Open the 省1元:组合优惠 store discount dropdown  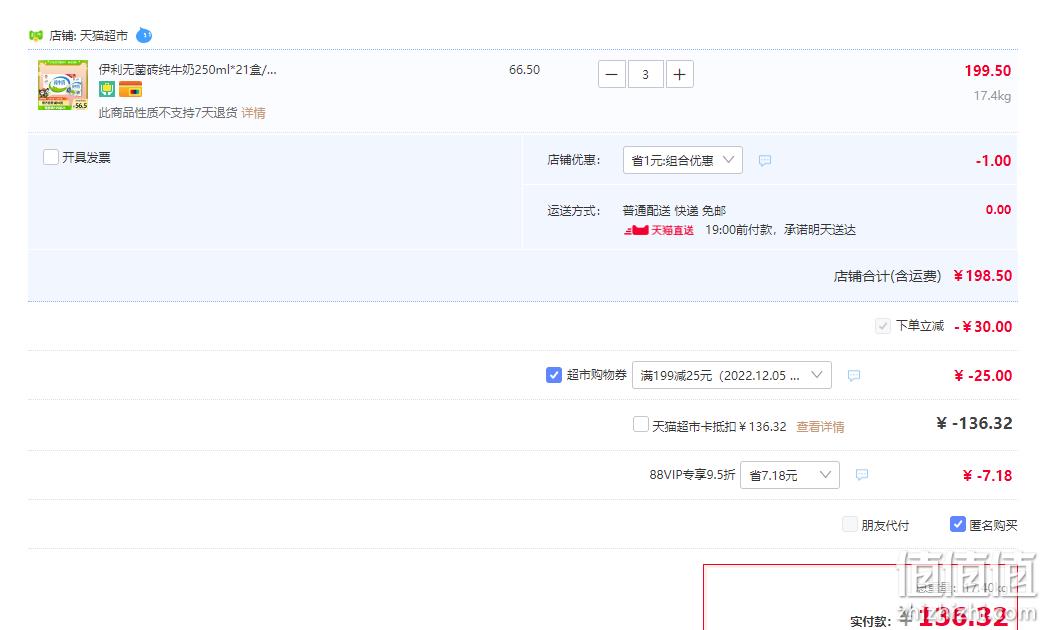coord(682,160)
